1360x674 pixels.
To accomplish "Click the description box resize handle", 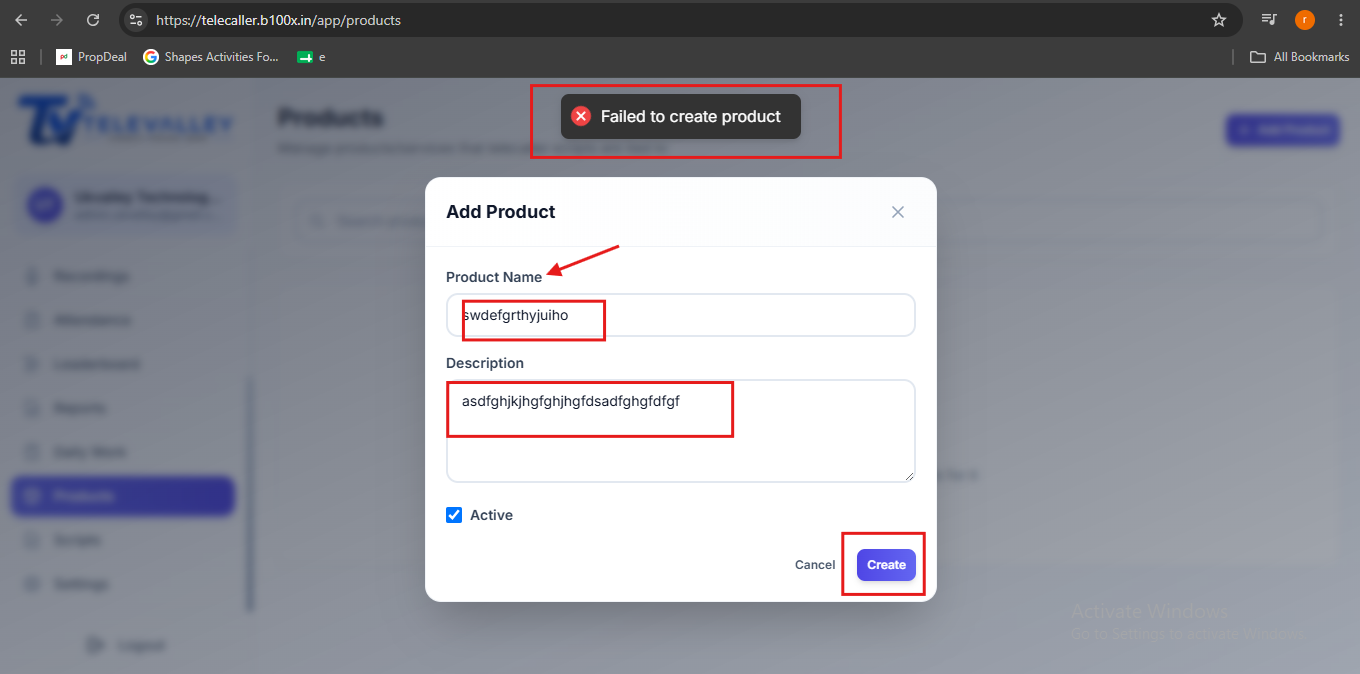I will pos(909,476).
